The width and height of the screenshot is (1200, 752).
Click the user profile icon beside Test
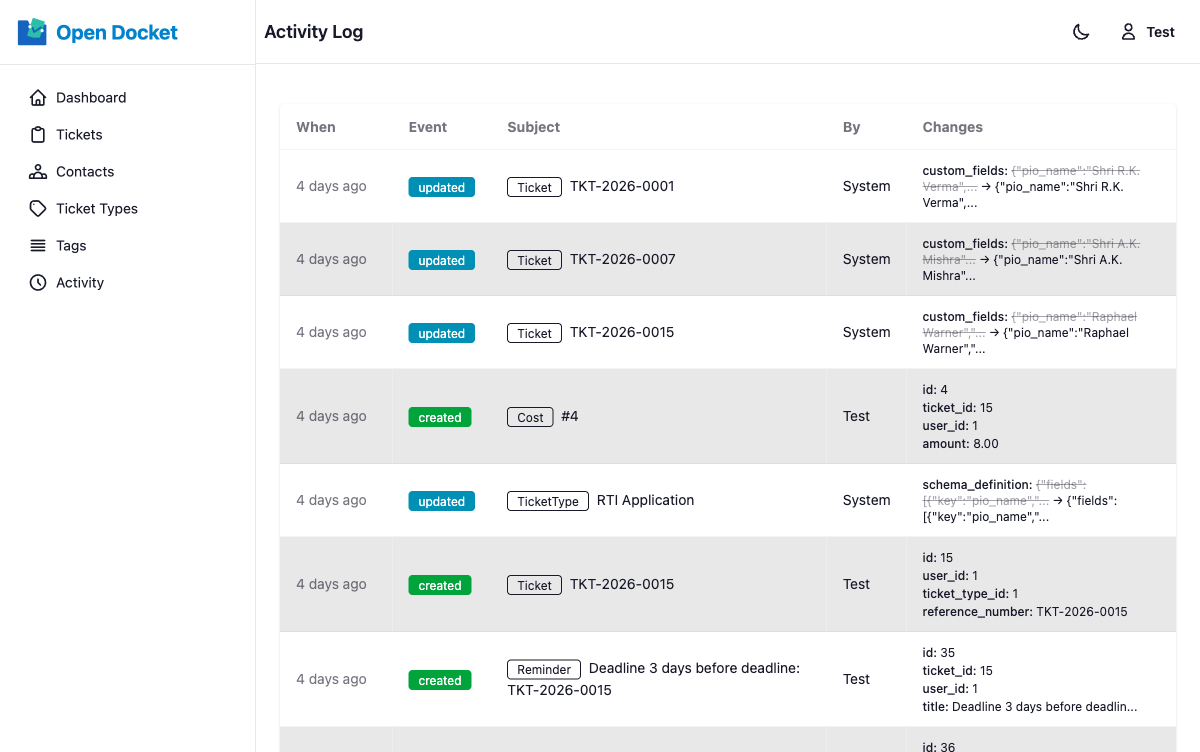pyautogui.click(x=1128, y=31)
